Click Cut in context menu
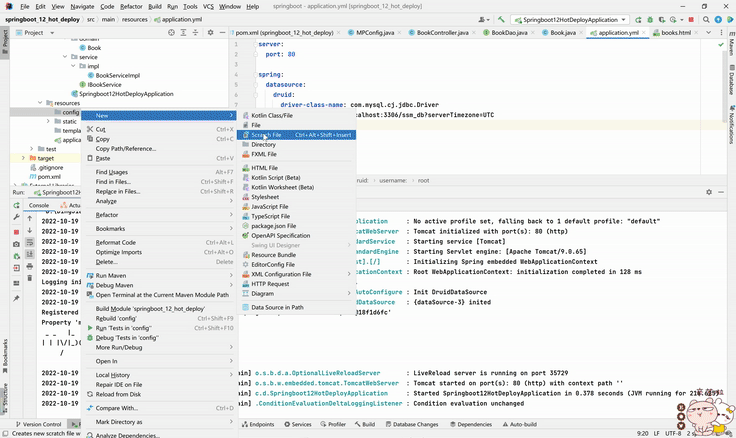Viewport: 736px width, 438px height. [x=159, y=129]
